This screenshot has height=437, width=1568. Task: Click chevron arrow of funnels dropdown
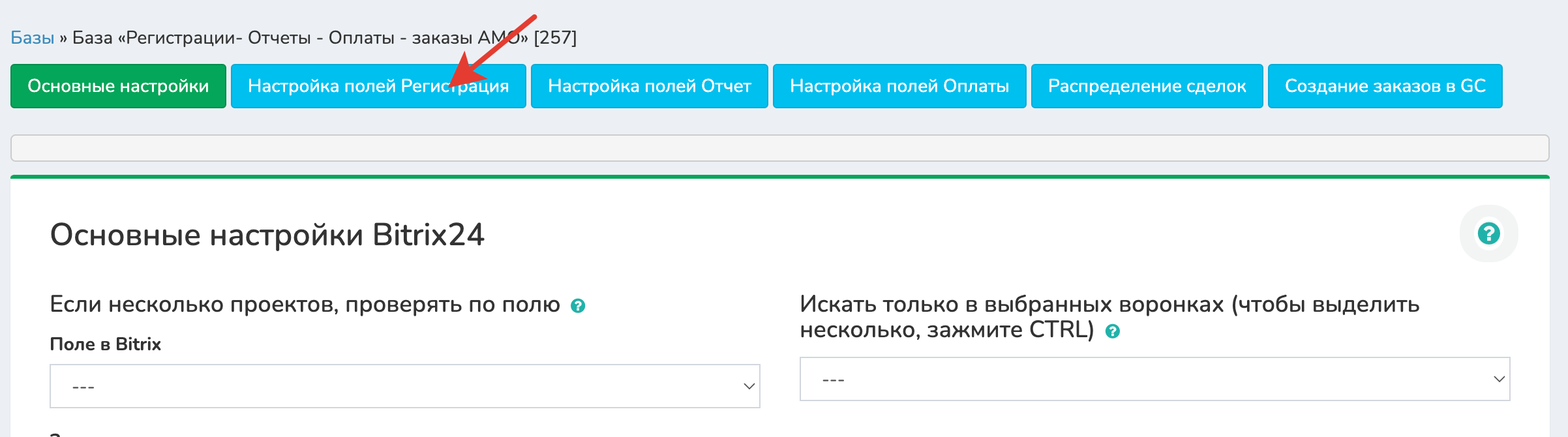tap(1499, 379)
